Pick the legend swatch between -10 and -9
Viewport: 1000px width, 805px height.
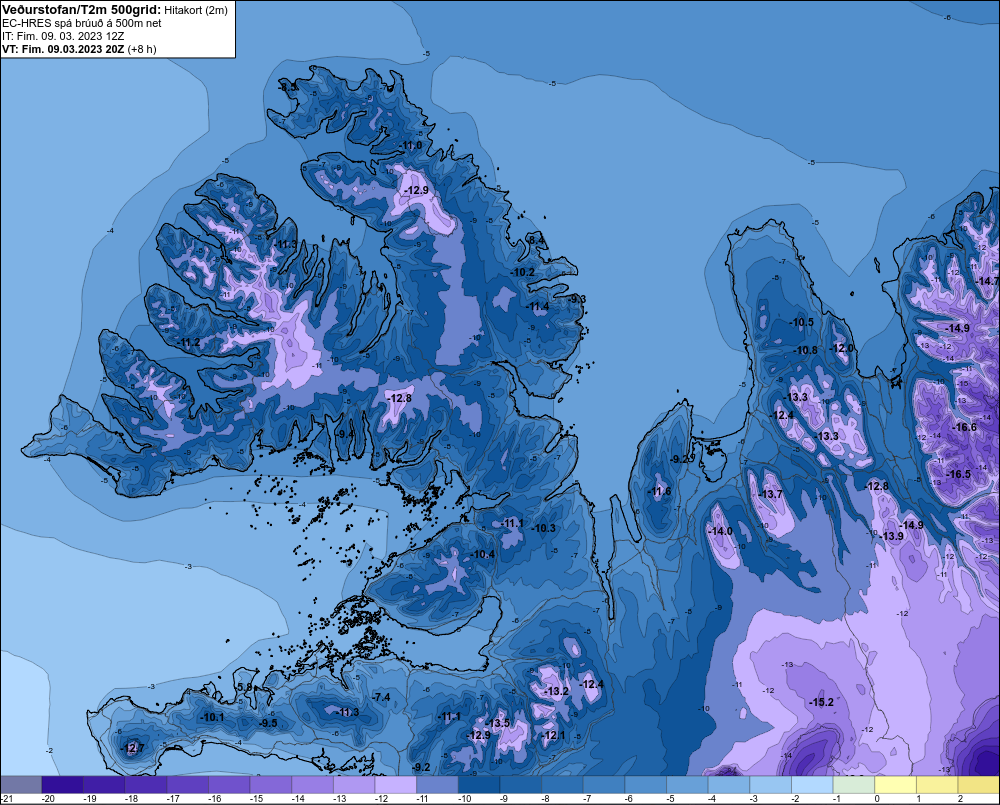tap(479, 784)
